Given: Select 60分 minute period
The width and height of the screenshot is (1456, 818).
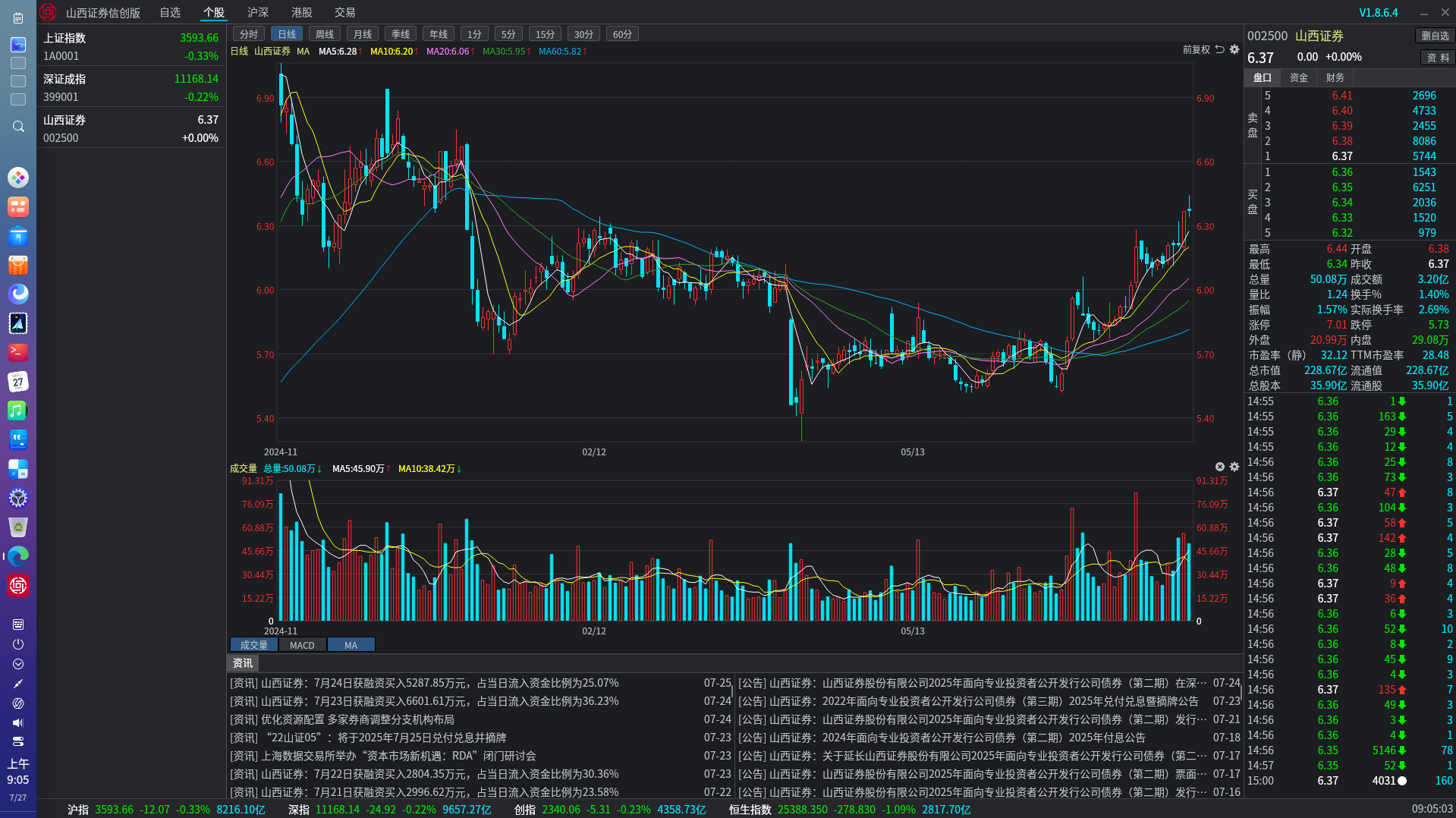Looking at the screenshot, I should 622,34.
